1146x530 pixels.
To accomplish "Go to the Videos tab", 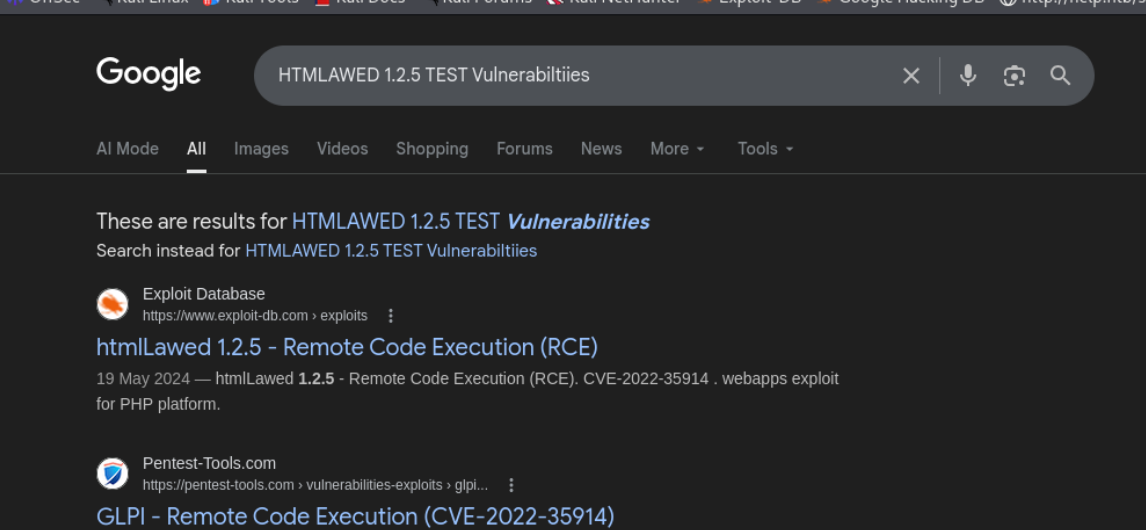I will coord(342,149).
